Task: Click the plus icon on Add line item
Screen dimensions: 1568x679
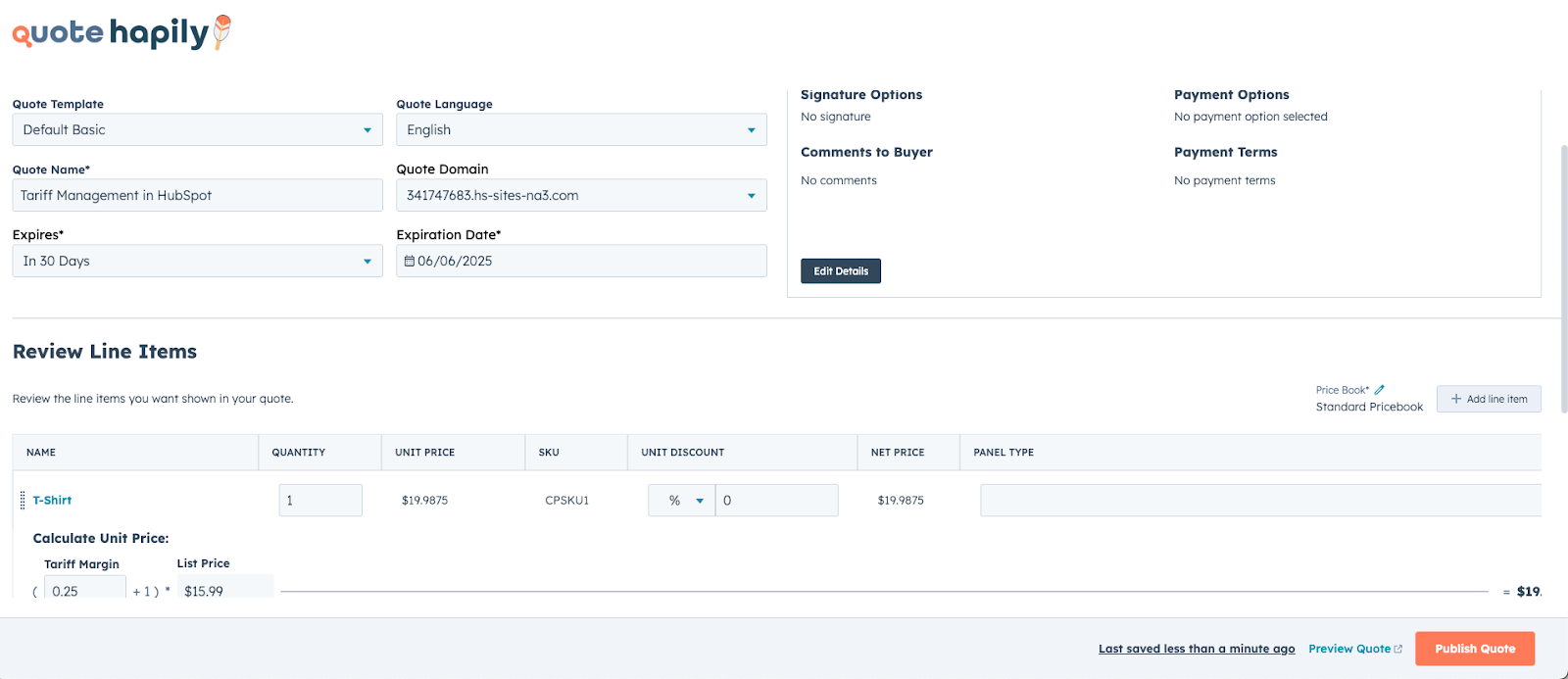Action: click(x=1456, y=399)
